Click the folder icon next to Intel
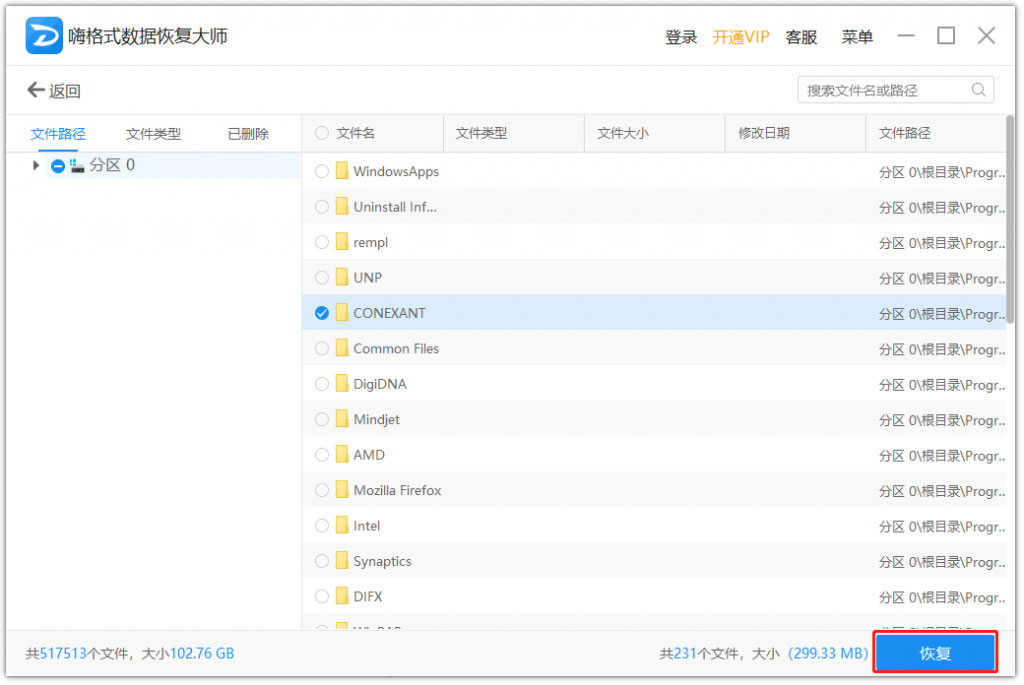Viewport: 1024px width, 685px height. 340,525
